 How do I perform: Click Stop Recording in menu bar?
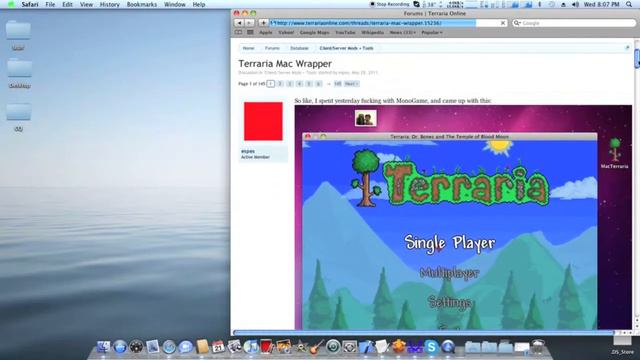389,4
